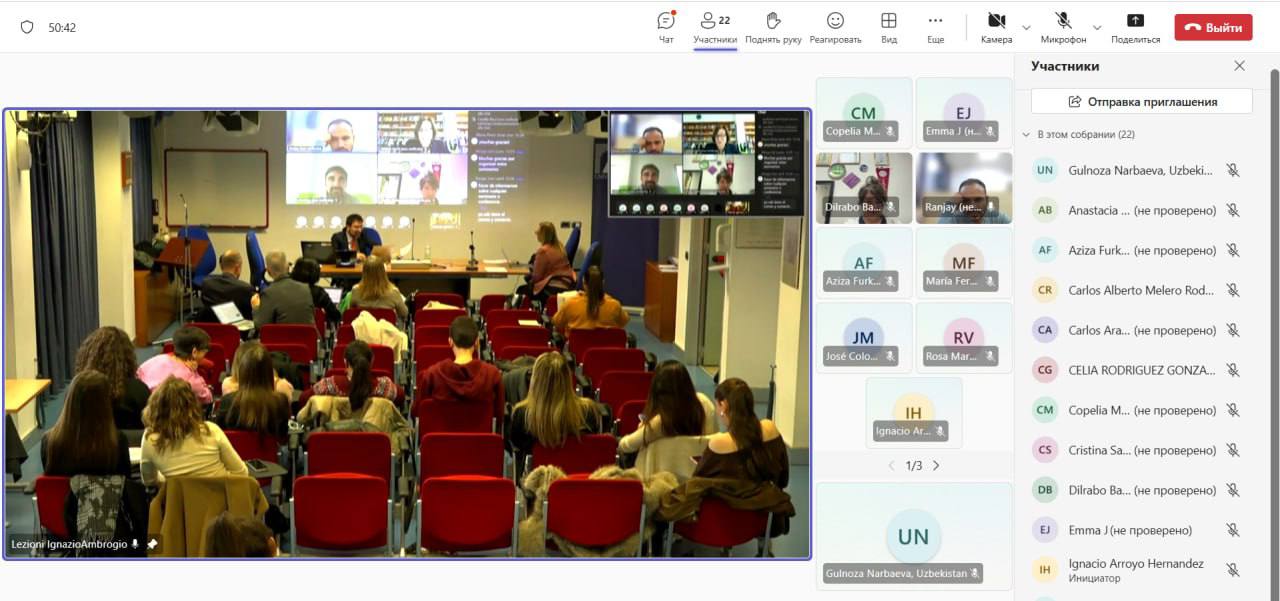Open the More (Еще) options menu
This screenshot has height=601, width=1280.
(935, 22)
